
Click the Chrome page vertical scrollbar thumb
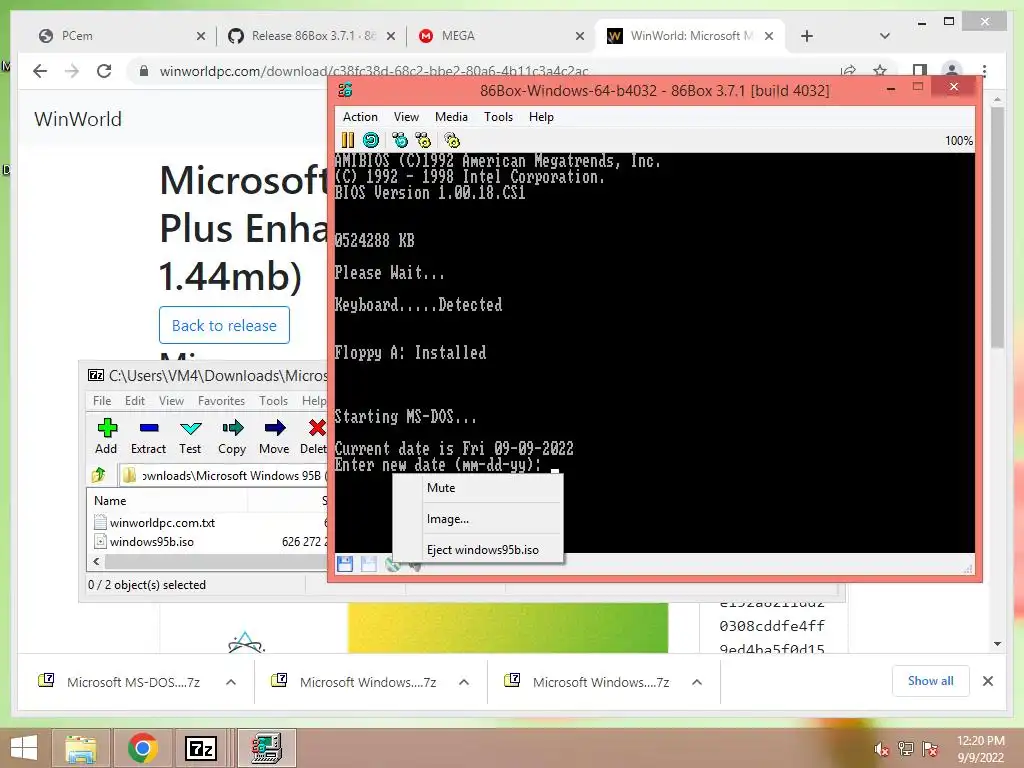pyautogui.click(x=997, y=227)
